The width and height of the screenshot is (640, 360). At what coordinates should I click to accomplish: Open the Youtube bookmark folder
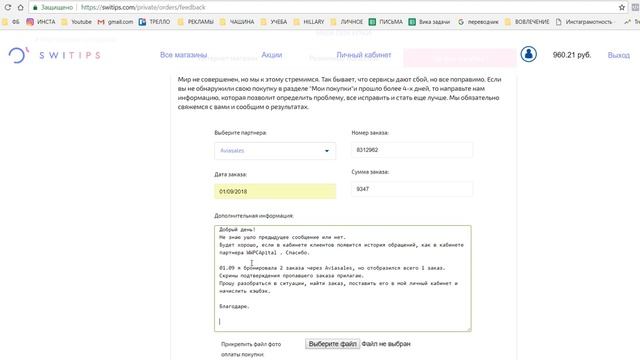(76, 22)
